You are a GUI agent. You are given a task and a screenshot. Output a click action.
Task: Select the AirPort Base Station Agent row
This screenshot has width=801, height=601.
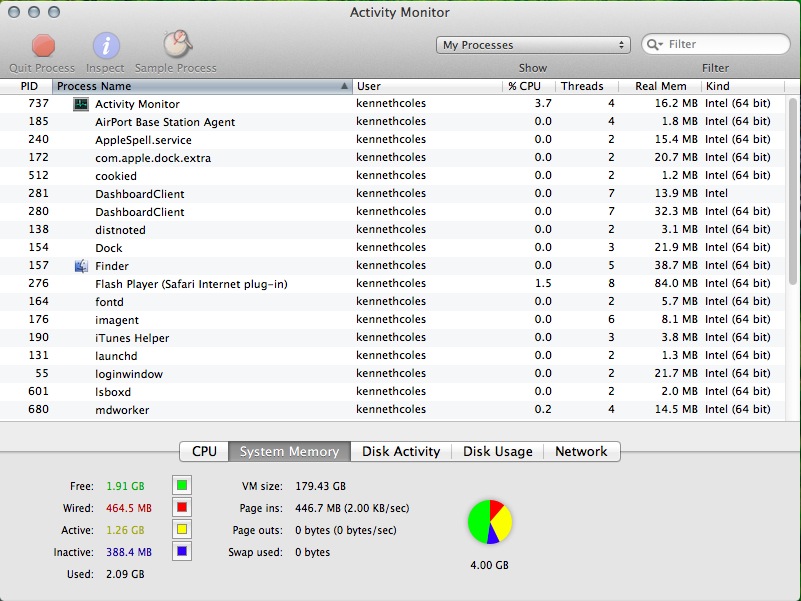[392, 122]
